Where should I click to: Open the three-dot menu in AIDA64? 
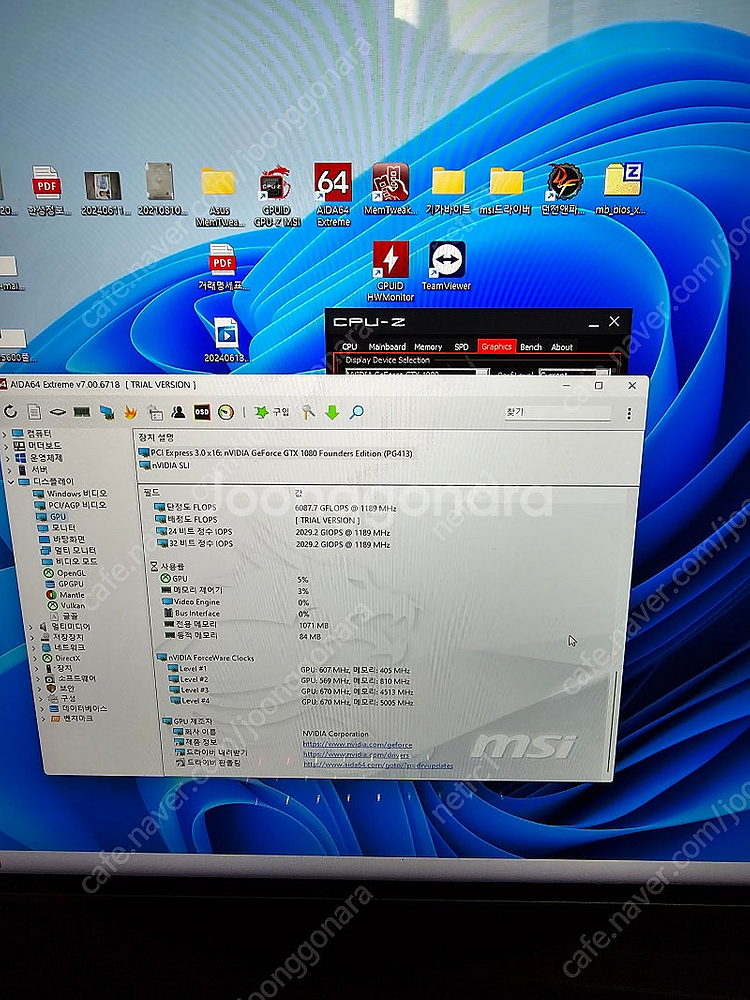[x=629, y=414]
